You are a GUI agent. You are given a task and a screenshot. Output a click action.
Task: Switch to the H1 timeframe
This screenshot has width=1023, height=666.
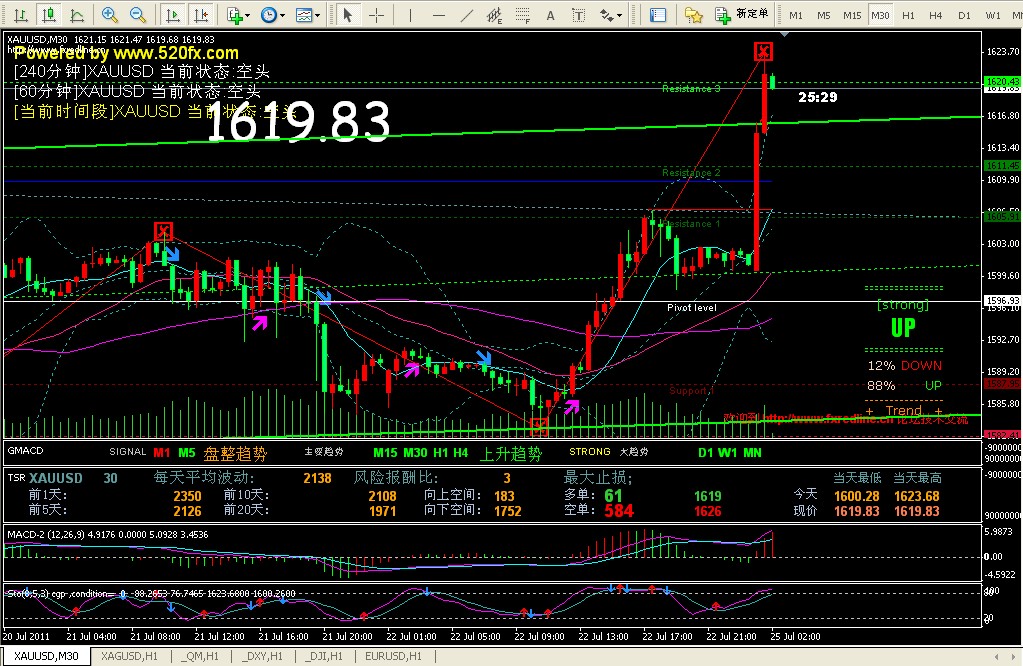[x=908, y=15]
